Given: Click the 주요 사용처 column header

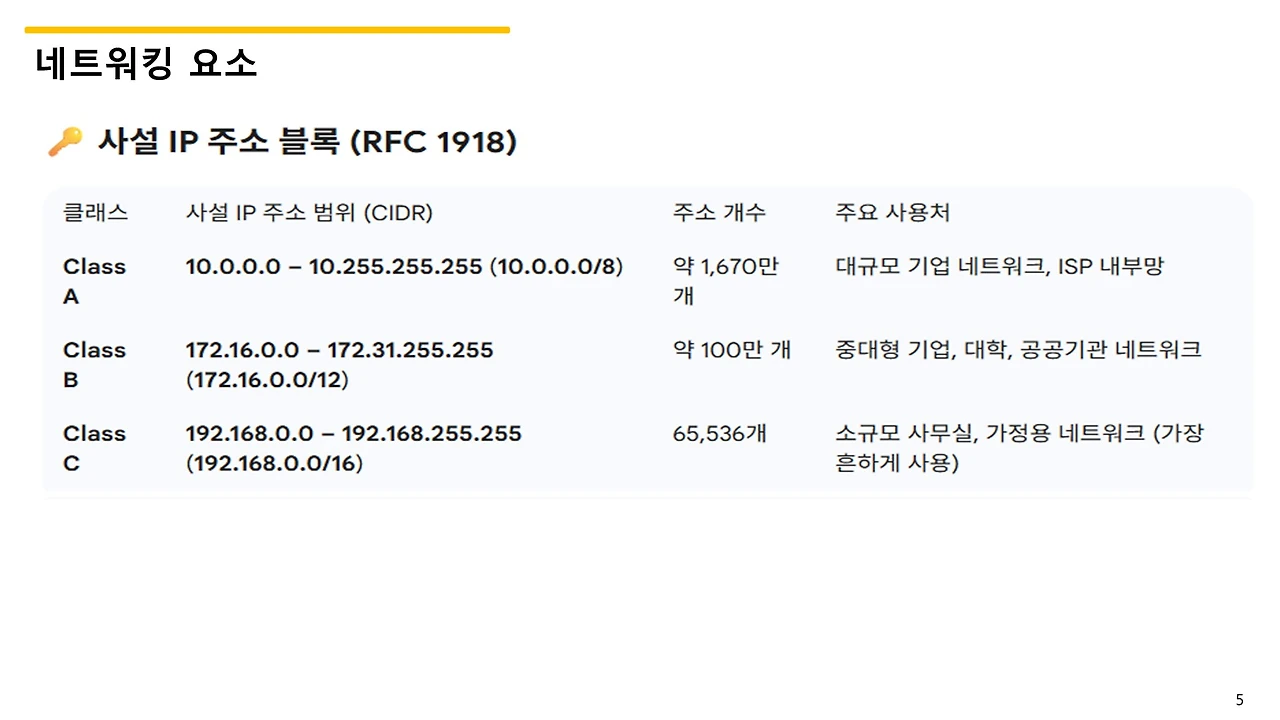Looking at the screenshot, I should pyautogui.click(x=893, y=212).
